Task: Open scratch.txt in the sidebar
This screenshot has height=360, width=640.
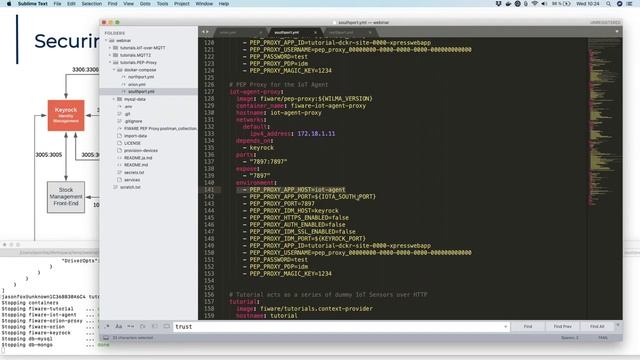Action: (130, 187)
